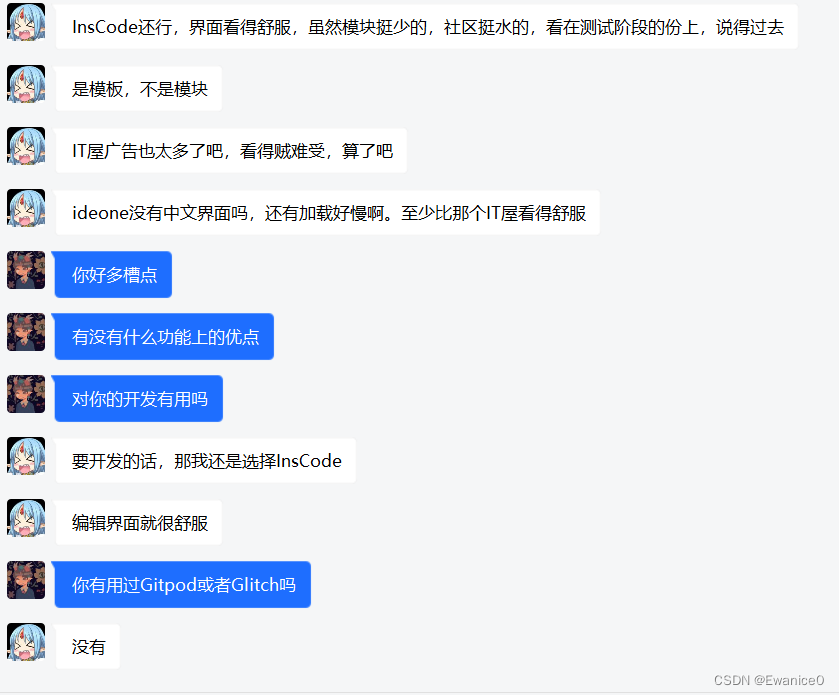Click the avatar beside the IT屋广告 message
This screenshot has width=839, height=695.
(x=26, y=146)
